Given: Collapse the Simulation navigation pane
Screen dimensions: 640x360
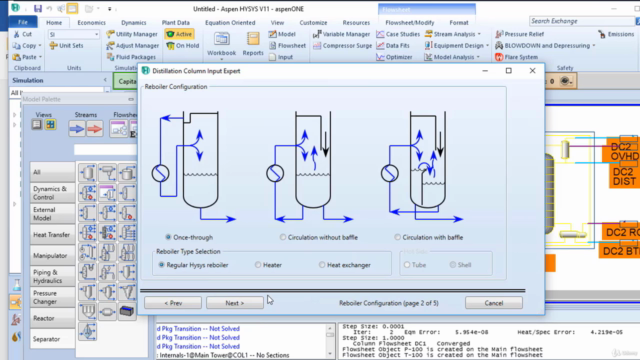Looking at the screenshot, I should 105,80.
